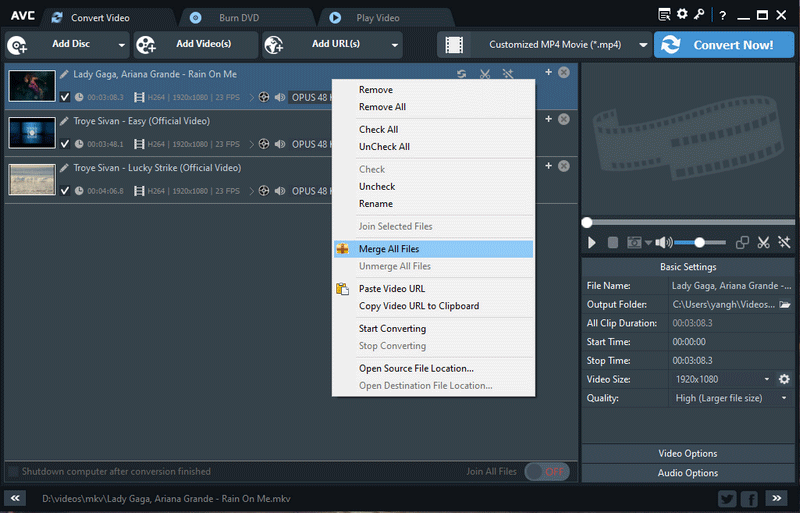
Task: Rename Rain On Me using pencil icon
Action: point(64,74)
